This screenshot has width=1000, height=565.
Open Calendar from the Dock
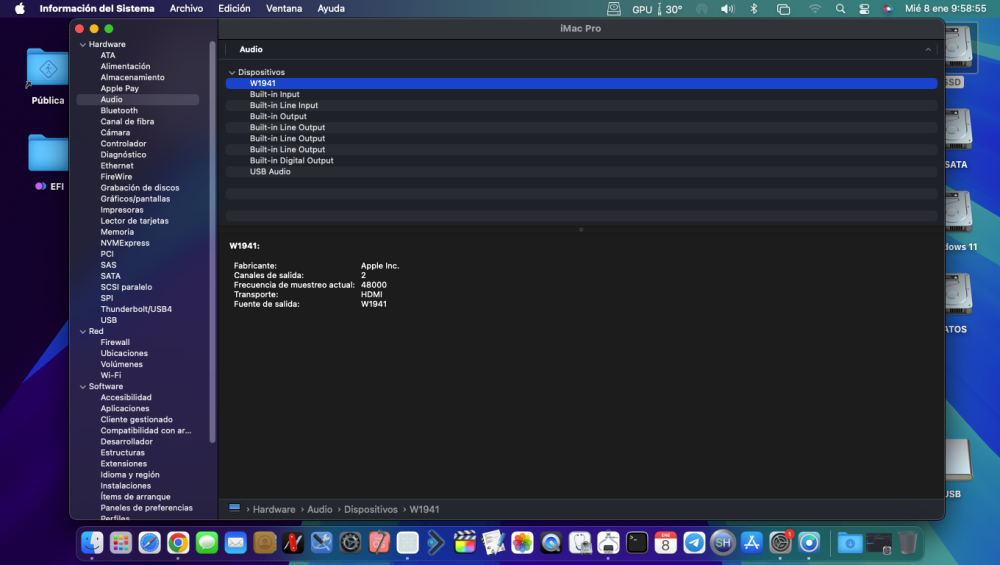[x=665, y=543]
